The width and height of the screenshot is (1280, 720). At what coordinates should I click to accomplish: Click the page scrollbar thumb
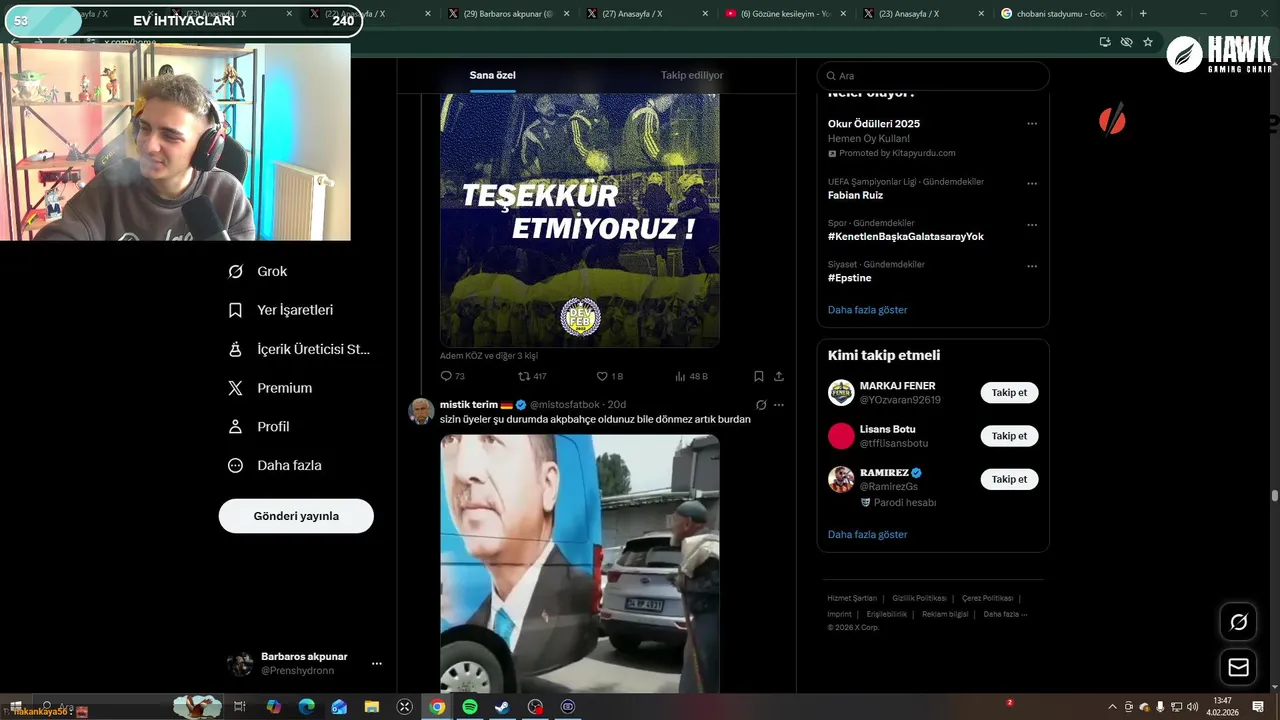(x=1274, y=496)
